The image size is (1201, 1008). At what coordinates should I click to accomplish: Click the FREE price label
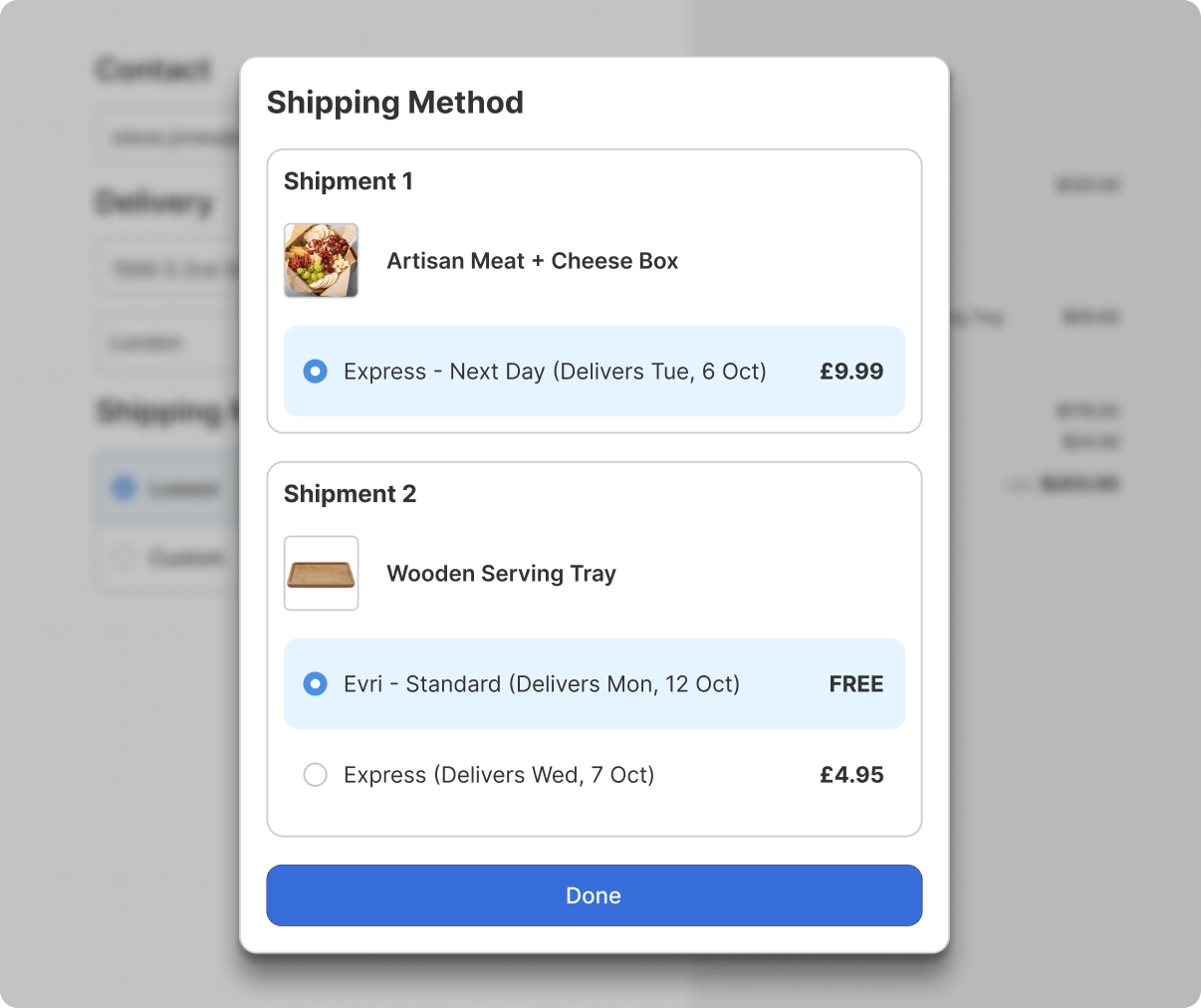click(x=856, y=684)
